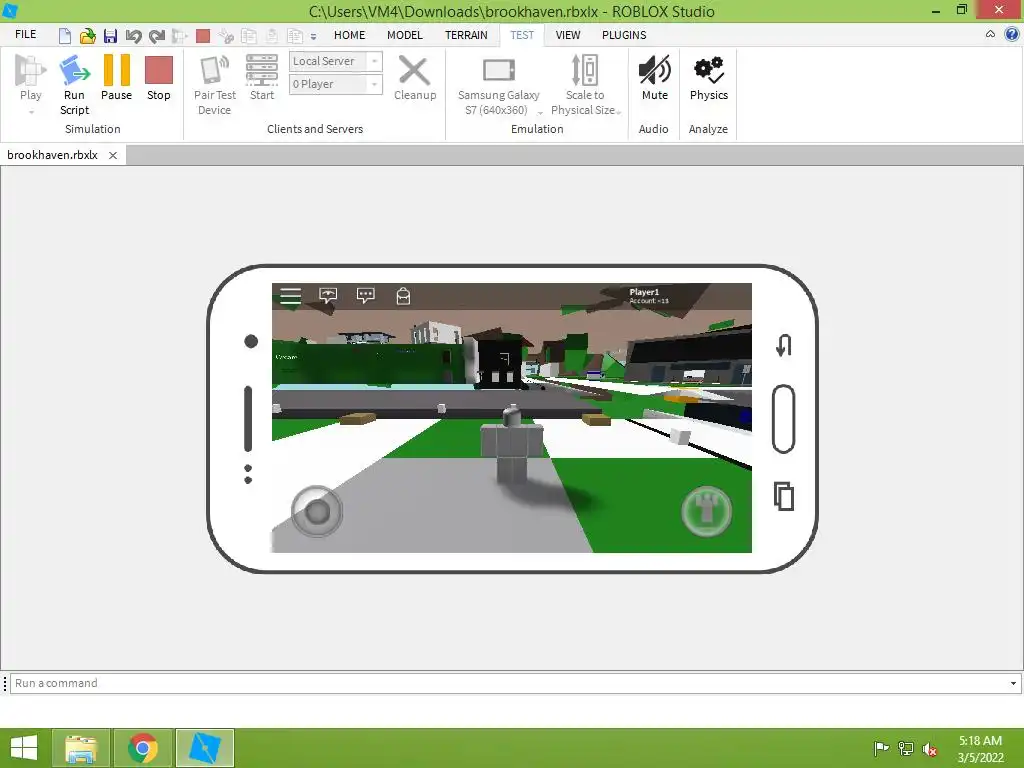Click the Player1 name label in game
The image size is (1024, 768).
point(644,292)
